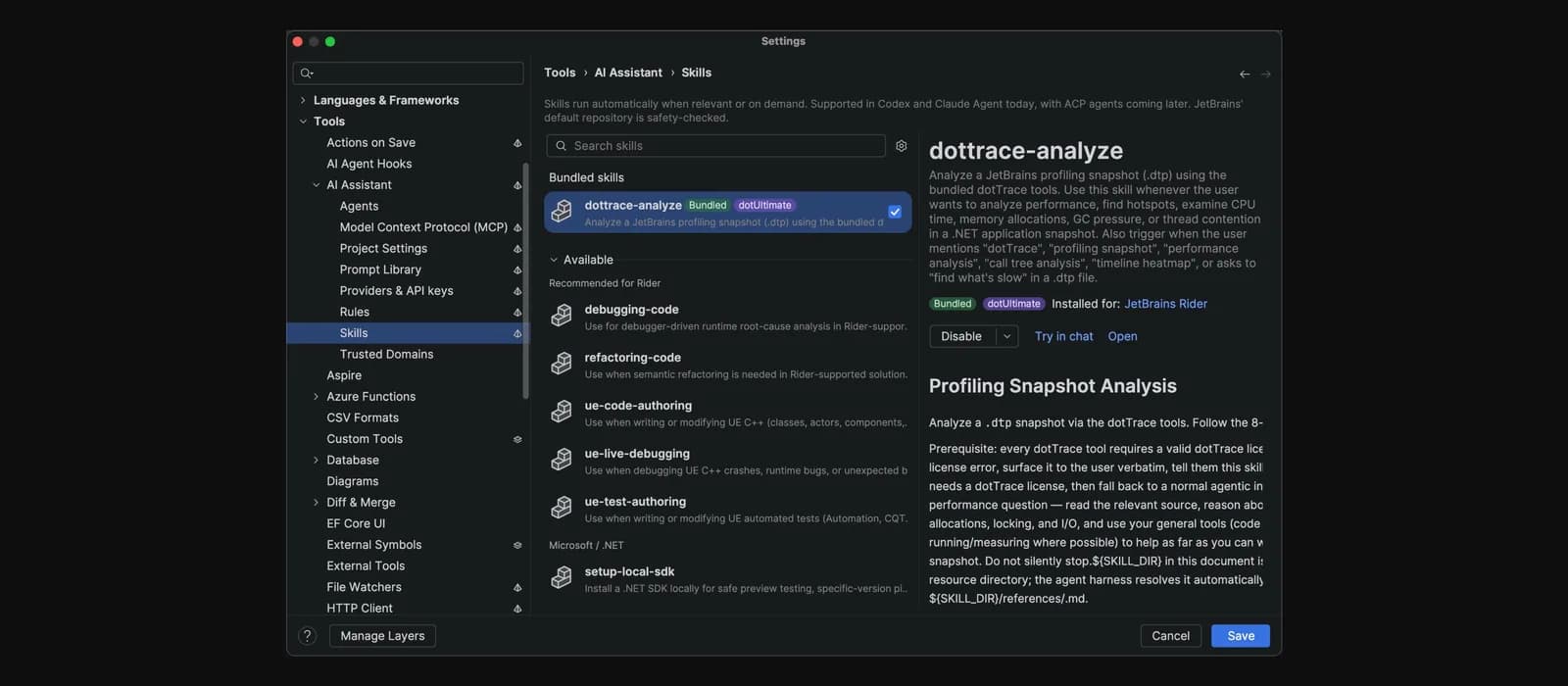Select the setup-local-sdk skill row
1568x686 pixels.
click(728, 579)
